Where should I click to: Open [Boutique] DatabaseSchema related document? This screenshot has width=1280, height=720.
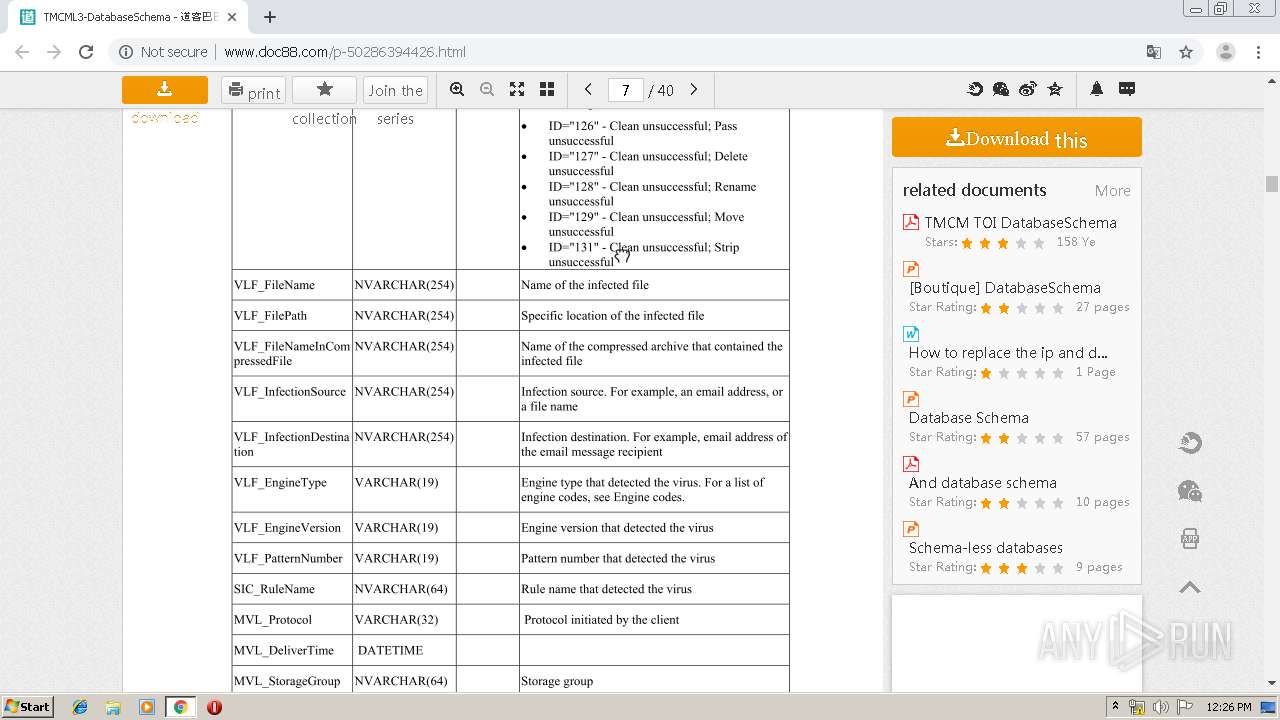pos(1005,288)
